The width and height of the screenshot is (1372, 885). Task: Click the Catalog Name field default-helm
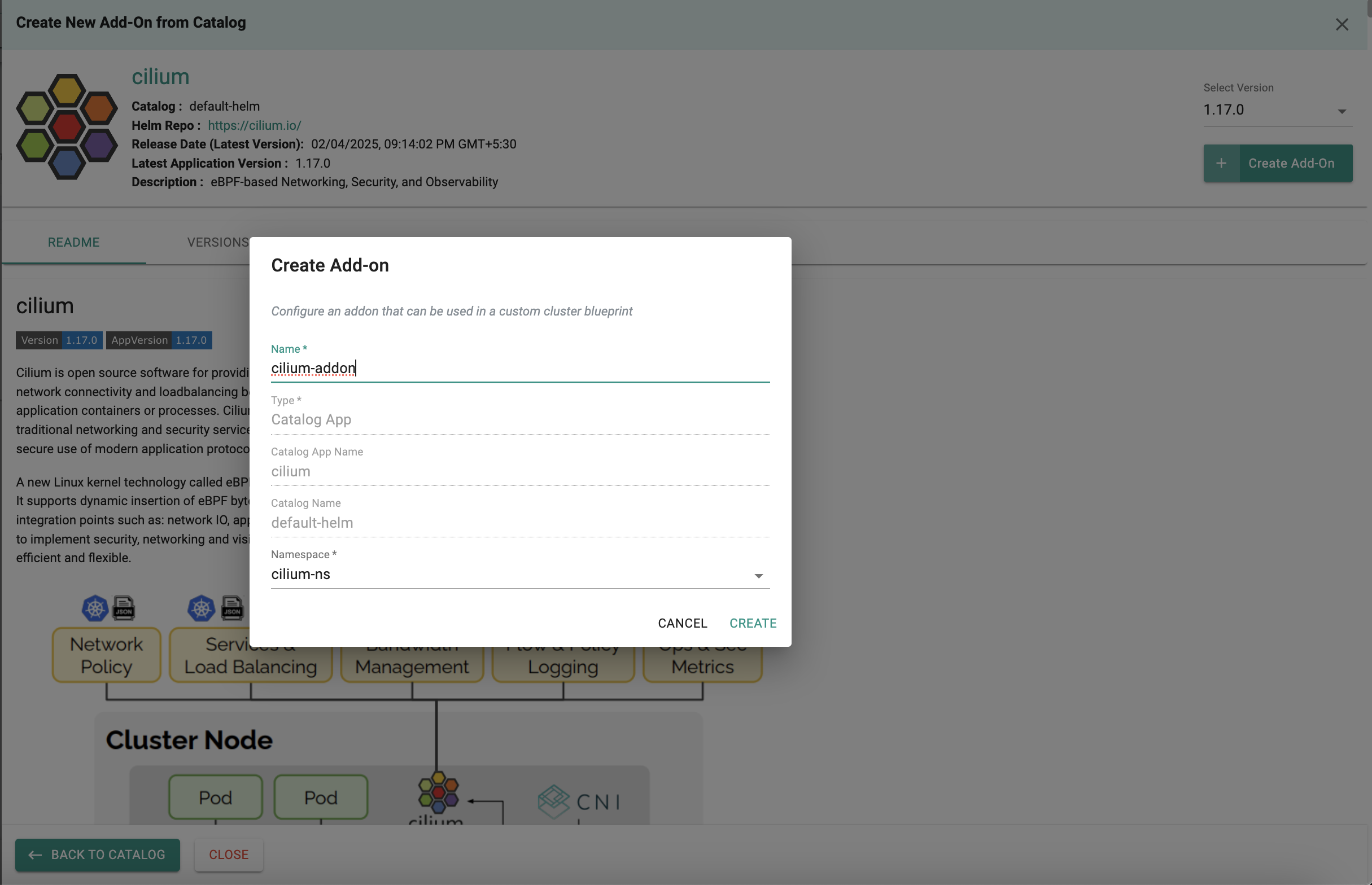click(x=520, y=523)
